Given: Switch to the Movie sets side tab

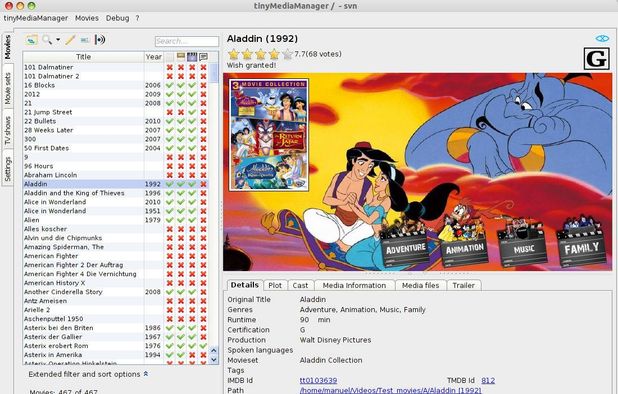Looking at the screenshot, I should pyautogui.click(x=7, y=88).
